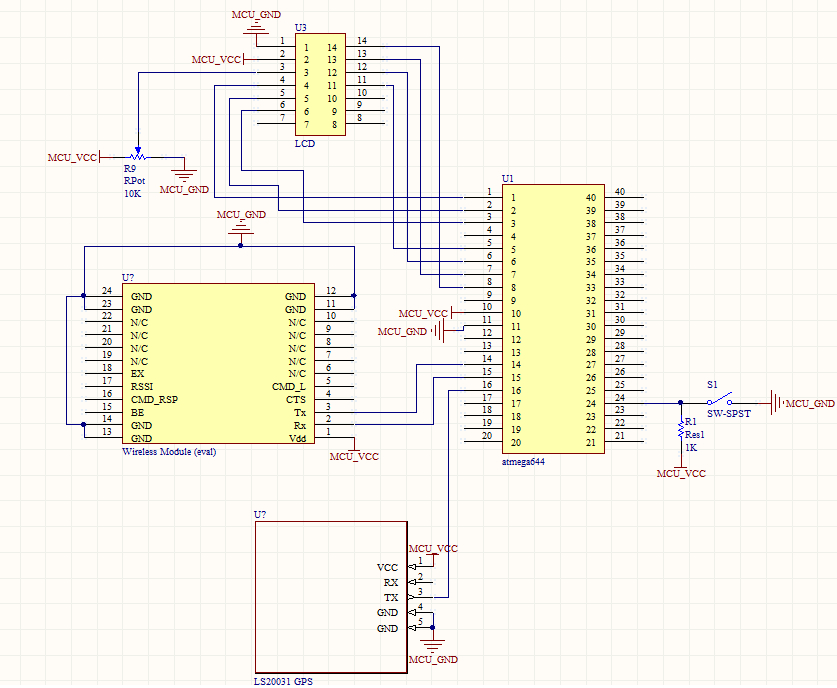Image resolution: width=837 pixels, height=688 pixels.
Task: Click the 'LS20031 GPS' label
Action: coord(283,682)
